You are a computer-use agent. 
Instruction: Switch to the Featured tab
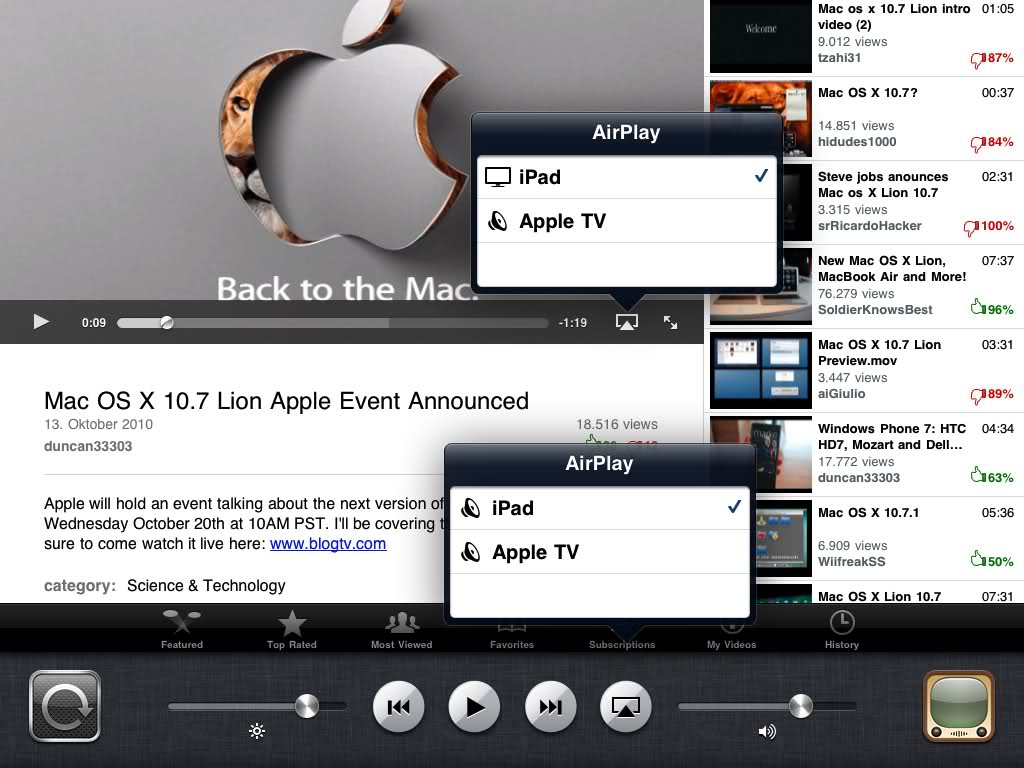click(182, 630)
